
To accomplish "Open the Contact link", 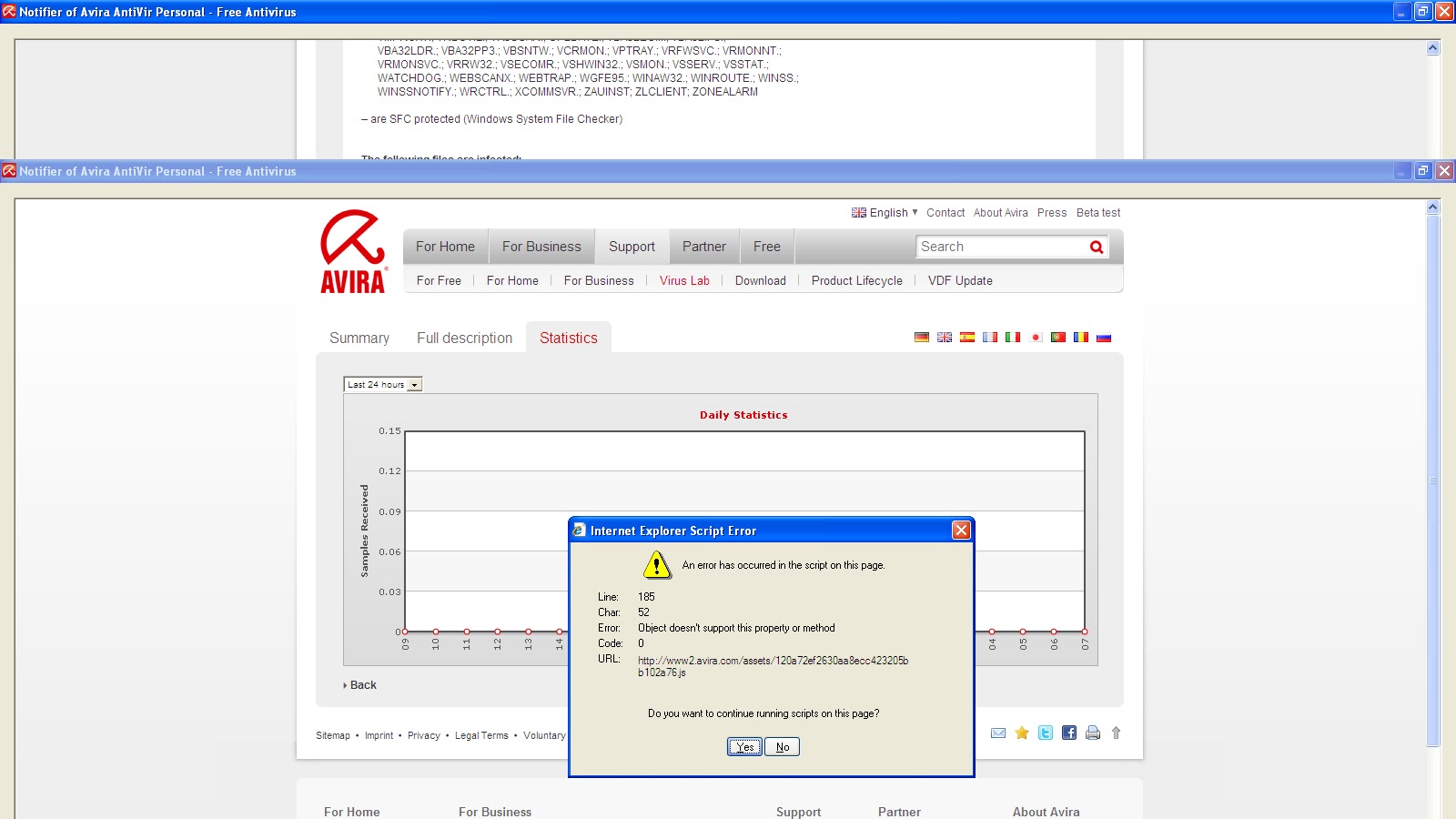I will [x=945, y=213].
